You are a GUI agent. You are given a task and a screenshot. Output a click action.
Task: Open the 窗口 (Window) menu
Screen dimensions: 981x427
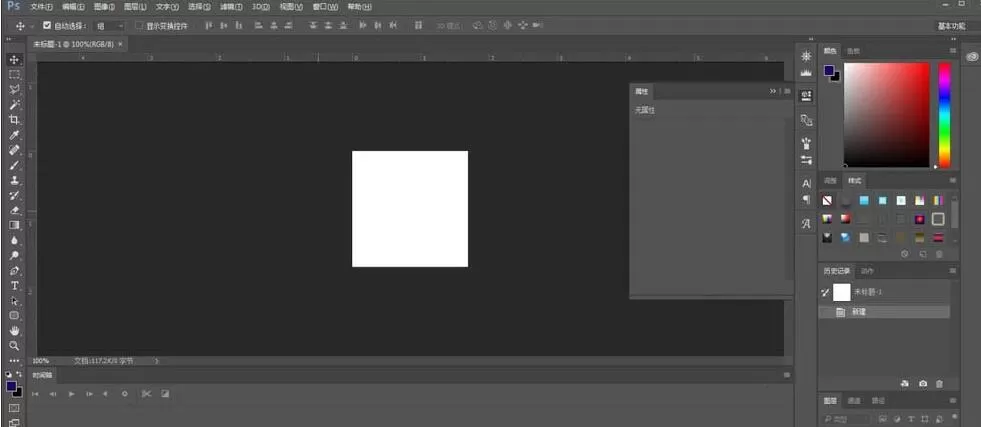point(325,7)
